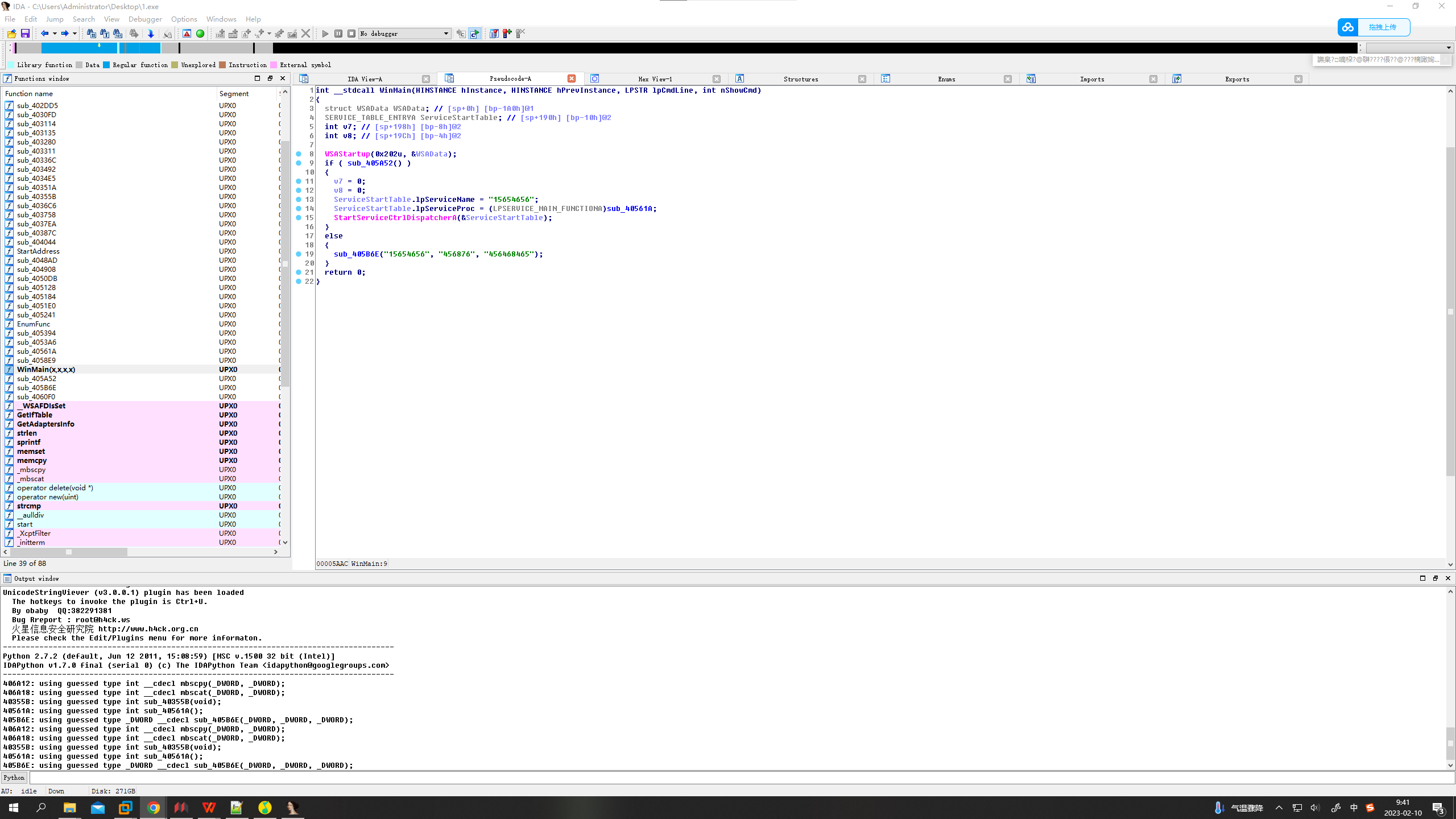Switch to the Structures tab

click(x=800, y=79)
